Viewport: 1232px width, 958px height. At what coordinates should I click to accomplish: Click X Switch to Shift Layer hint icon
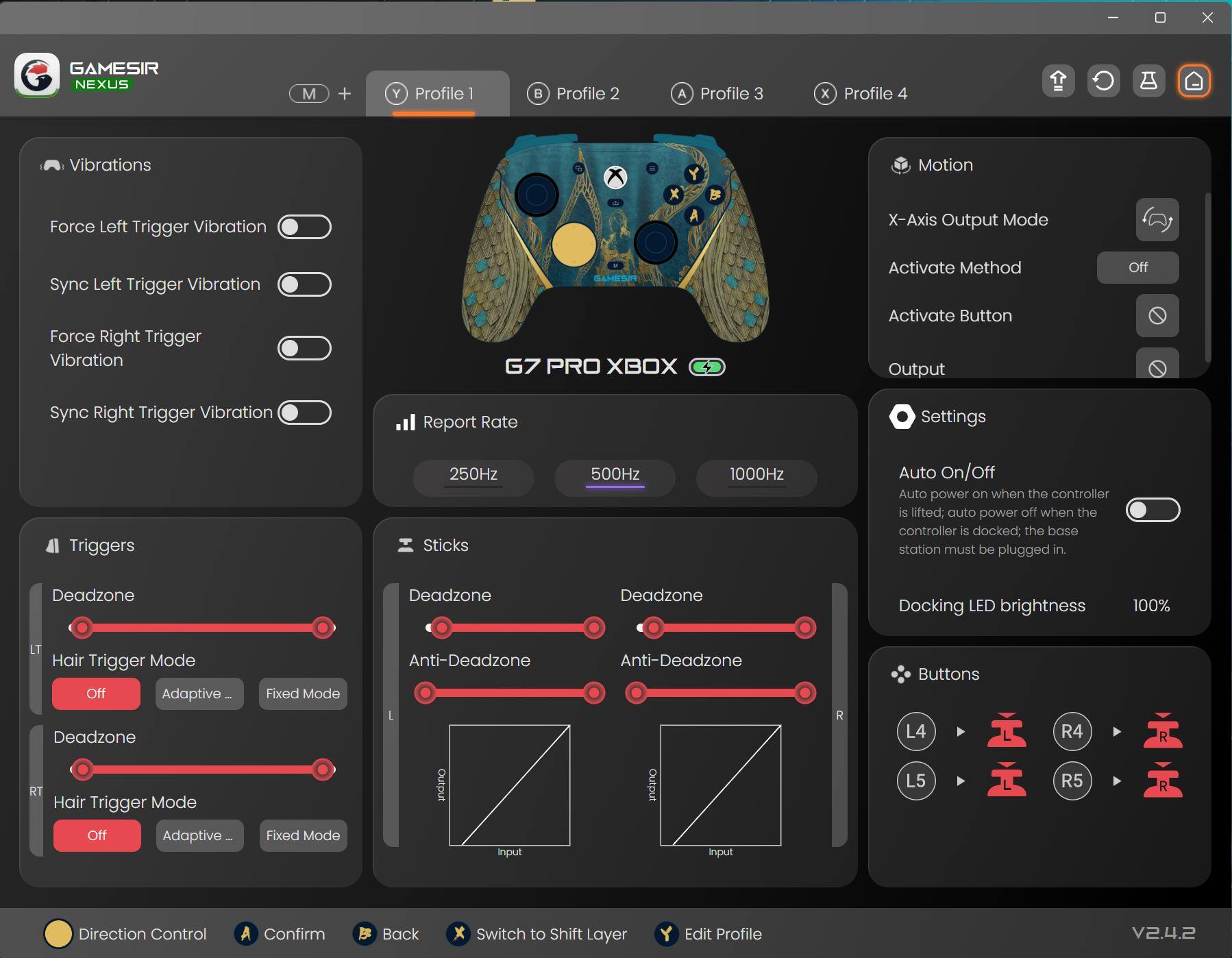[458, 933]
